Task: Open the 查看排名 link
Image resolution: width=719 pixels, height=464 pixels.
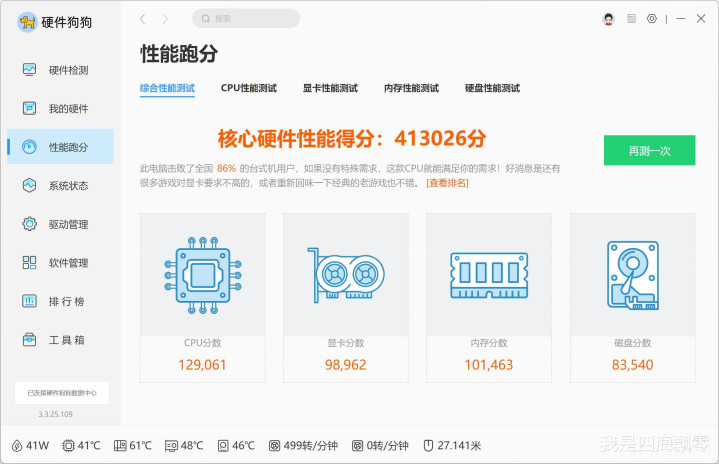Action: pyautogui.click(x=447, y=183)
